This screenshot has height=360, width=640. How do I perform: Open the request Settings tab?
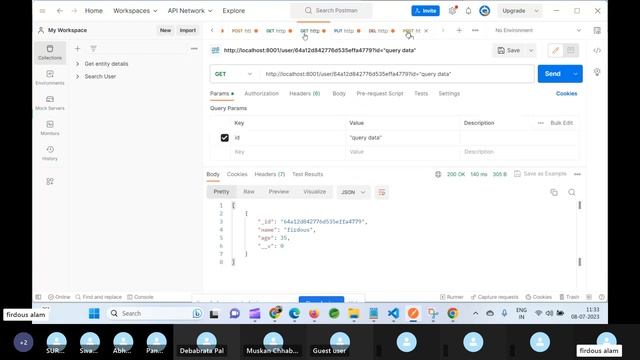449,93
